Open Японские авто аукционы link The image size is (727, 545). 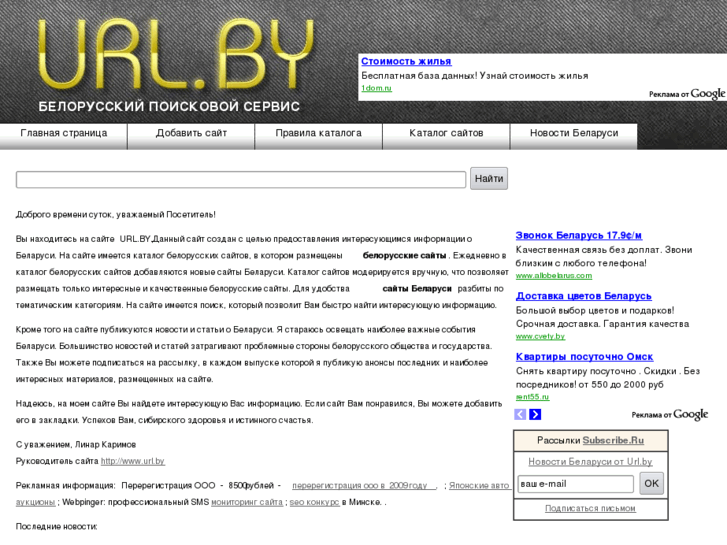(x=479, y=485)
